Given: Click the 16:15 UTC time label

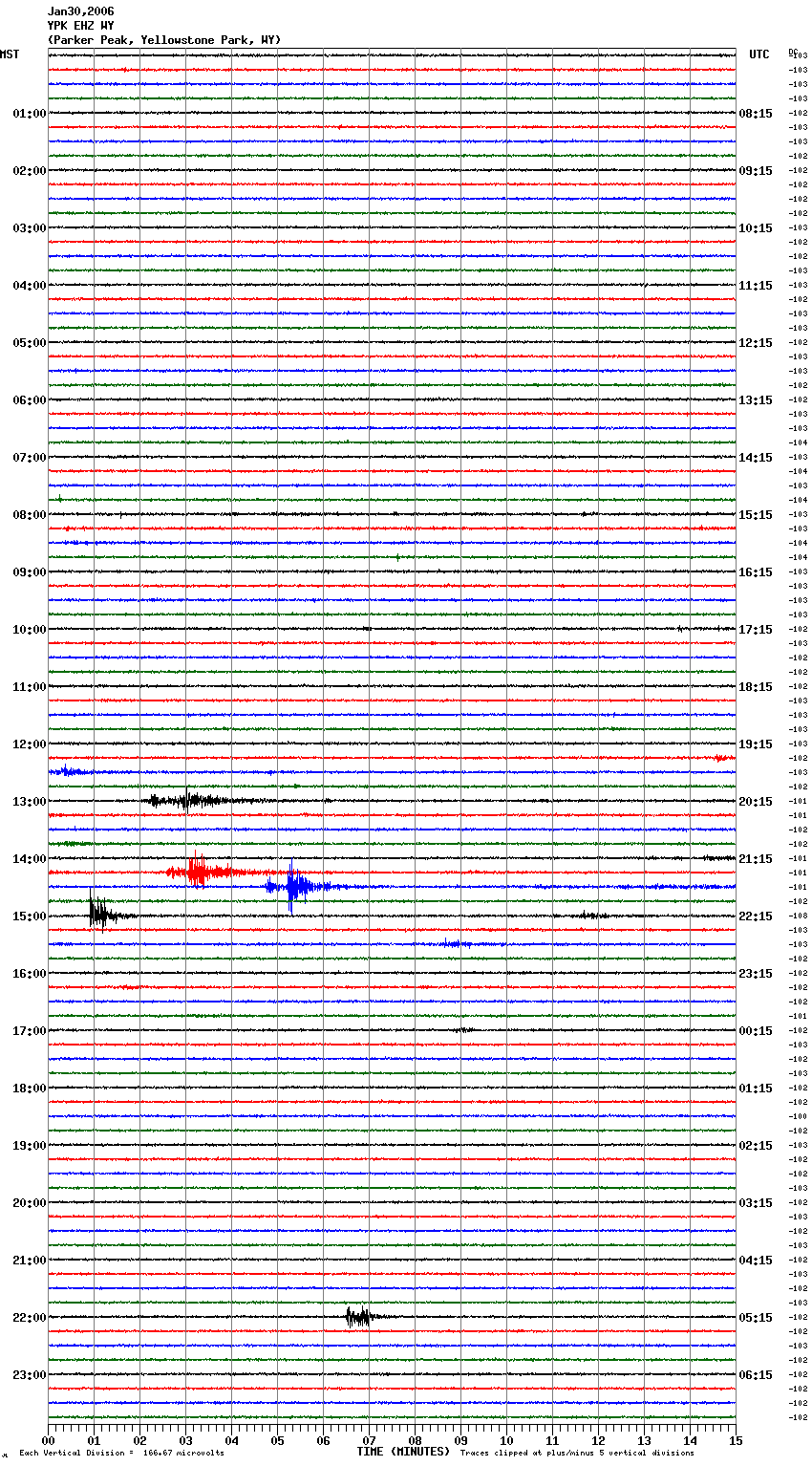Looking at the screenshot, I should click(x=756, y=572).
